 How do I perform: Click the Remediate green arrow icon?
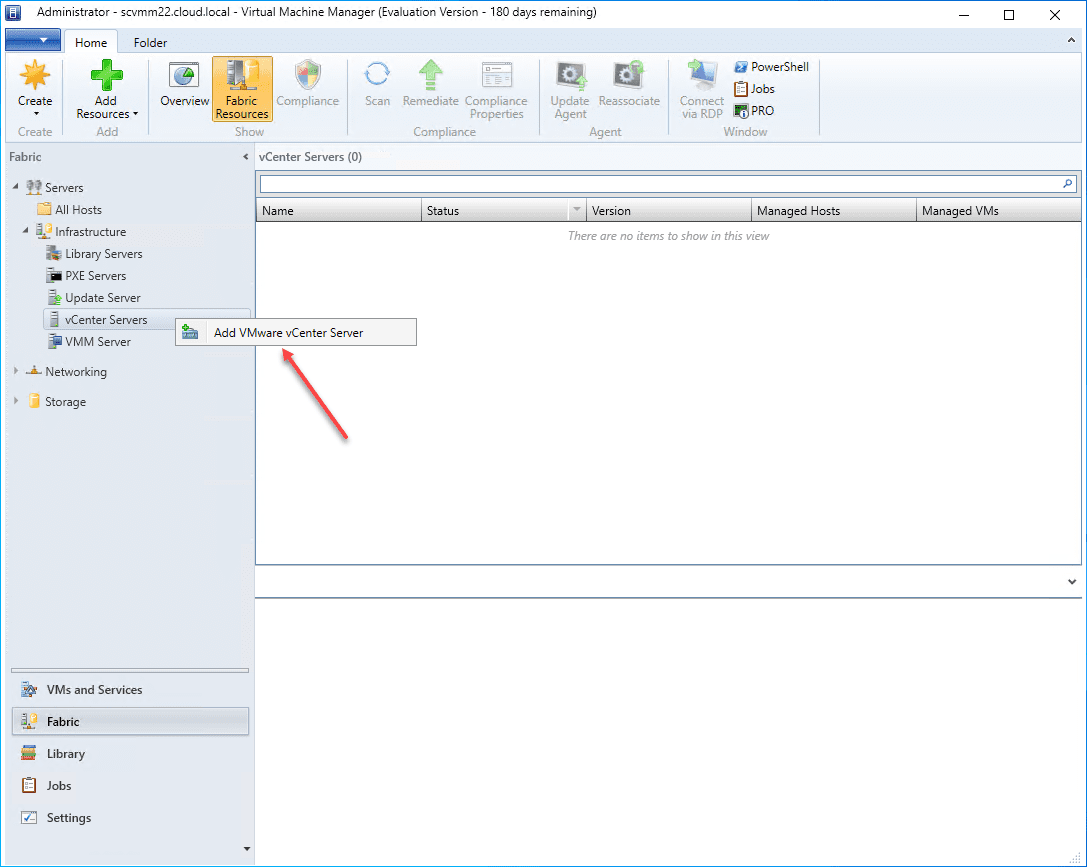pyautogui.click(x=431, y=75)
